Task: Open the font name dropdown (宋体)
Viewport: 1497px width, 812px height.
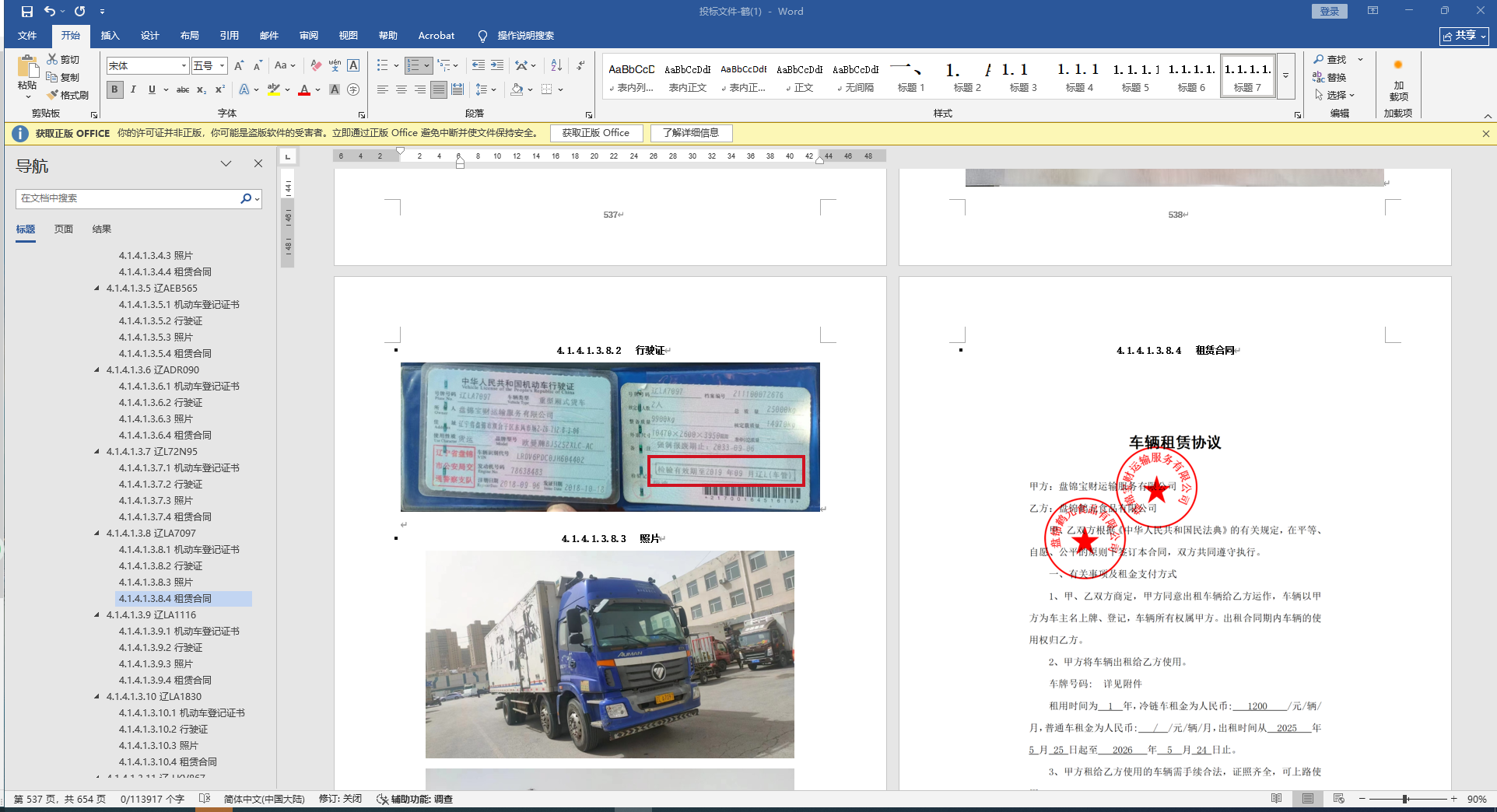Action: coord(184,66)
